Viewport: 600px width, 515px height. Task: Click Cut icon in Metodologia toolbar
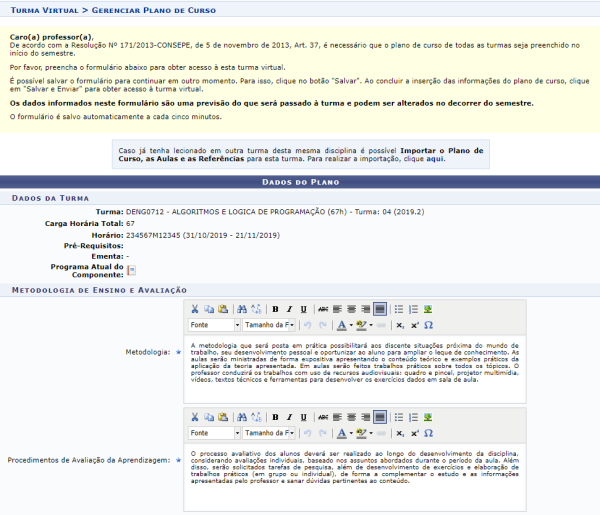195,309
